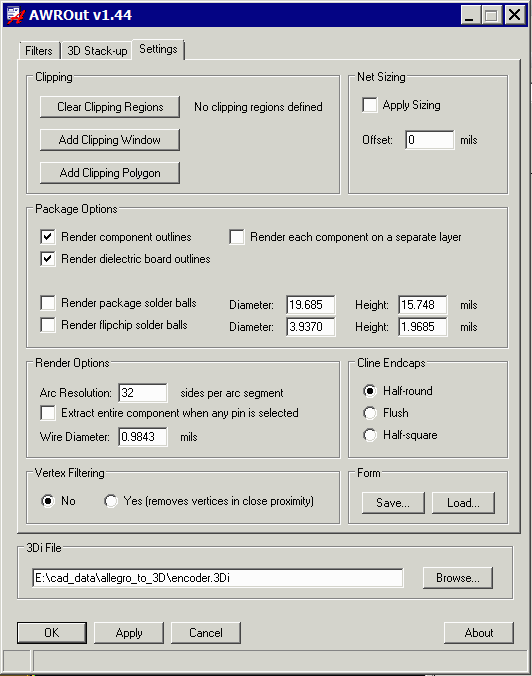
Task: Click Browse... for 3Di file
Action: (x=458, y=578)
